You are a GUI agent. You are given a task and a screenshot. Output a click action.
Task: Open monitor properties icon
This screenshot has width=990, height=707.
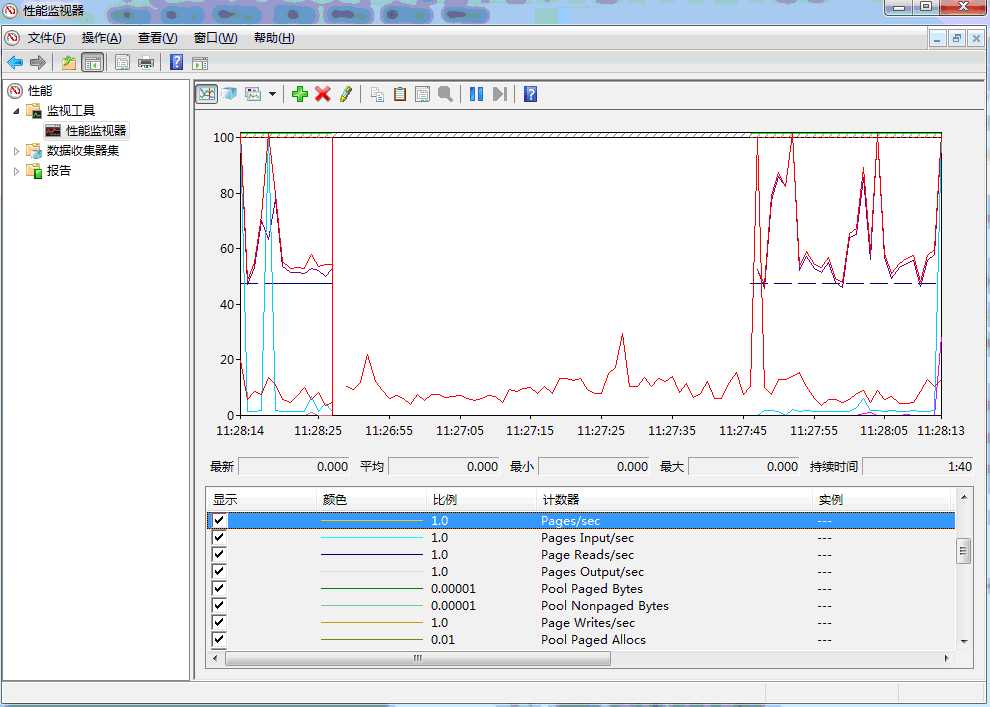pyautogui.click(x=422, y=95)
